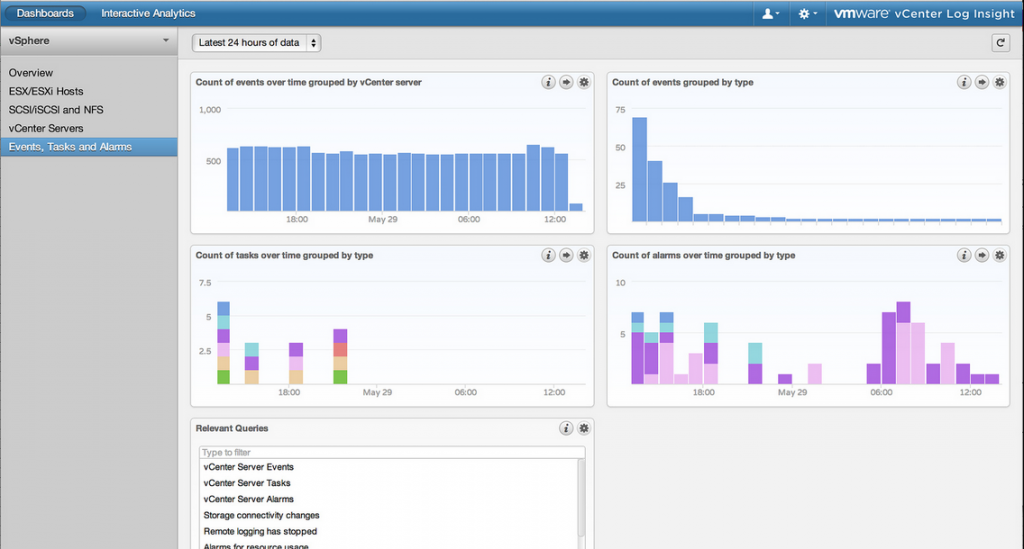Open the top bar settings gear menu
1024x549 pixels.
point(807,13)
